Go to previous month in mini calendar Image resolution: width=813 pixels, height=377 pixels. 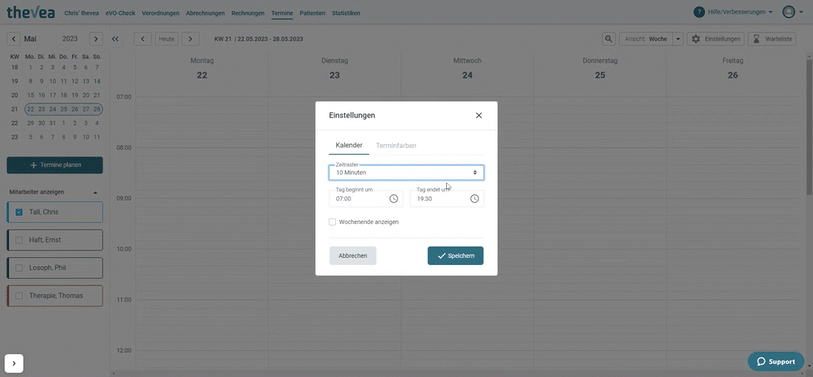(14, 39)
